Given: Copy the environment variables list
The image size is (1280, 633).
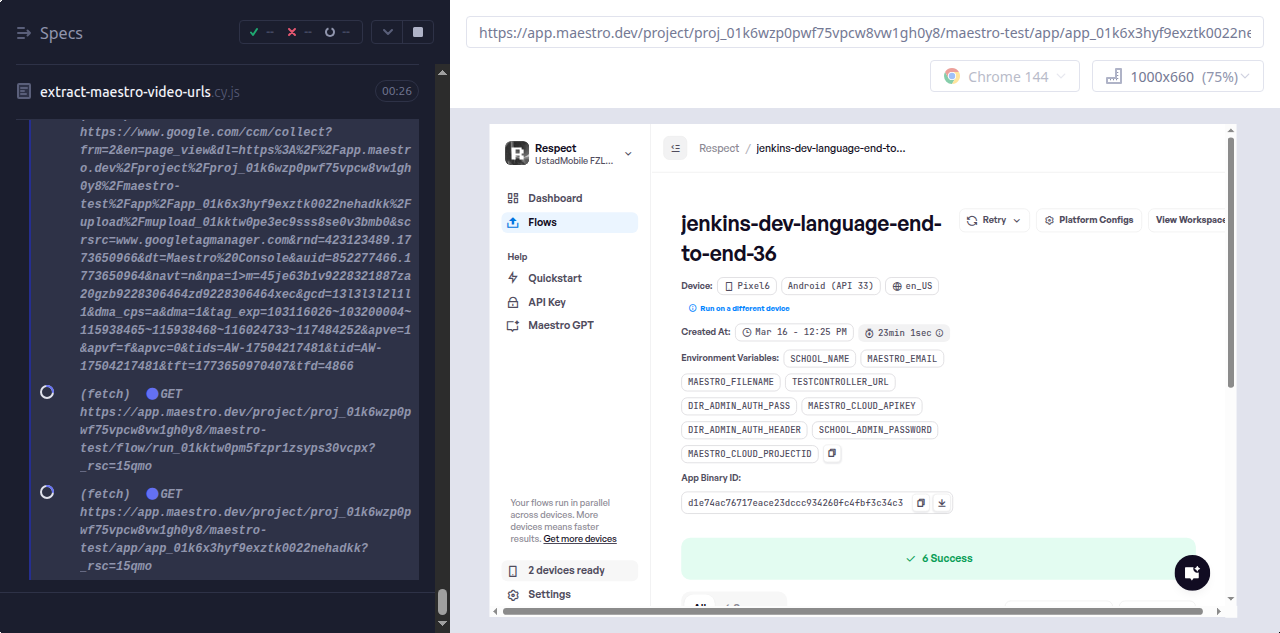Looking at the screenshot, I should pyautogui.click(x=832, y=454).
